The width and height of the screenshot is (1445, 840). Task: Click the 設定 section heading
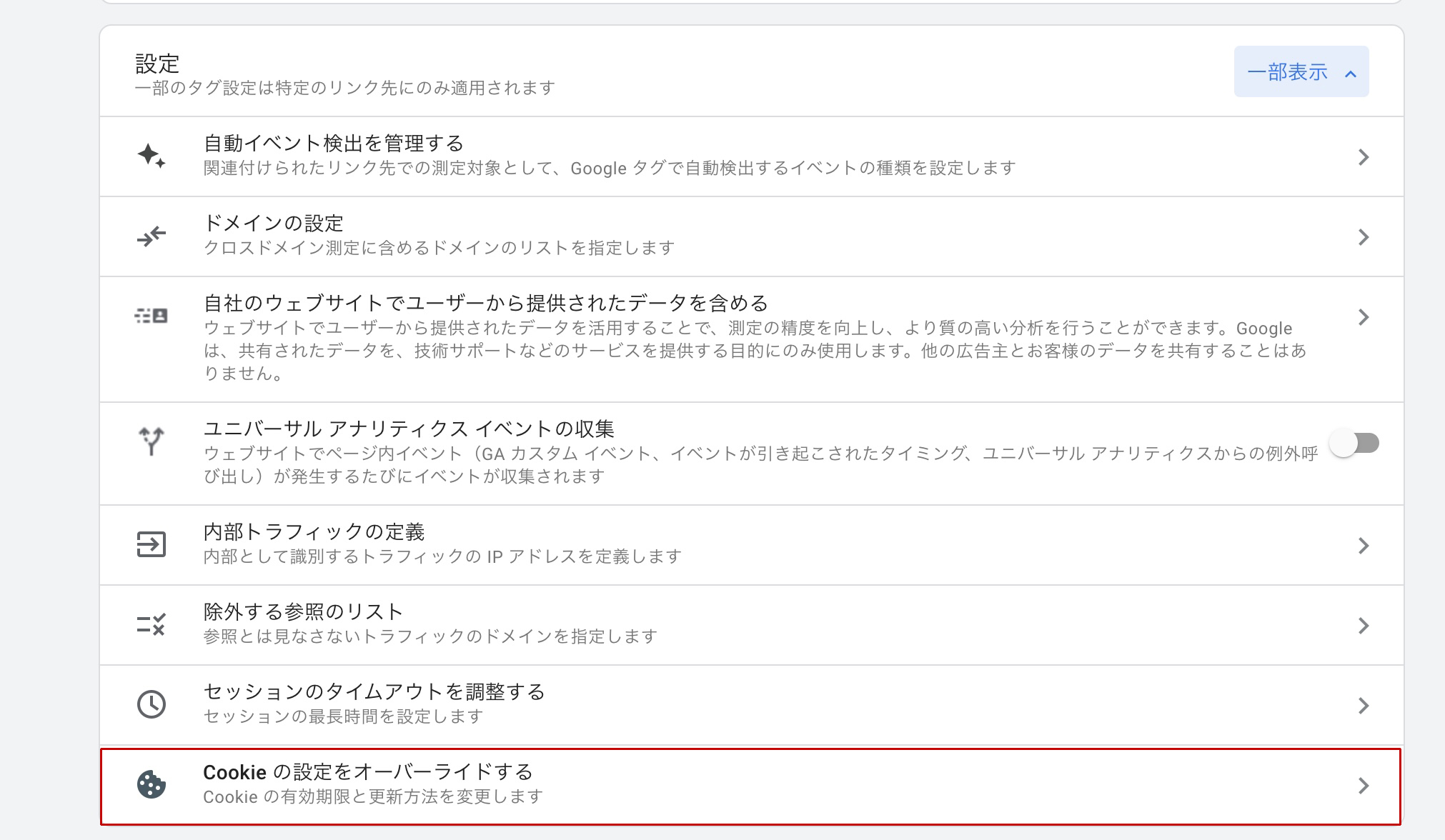click(157, 64)
